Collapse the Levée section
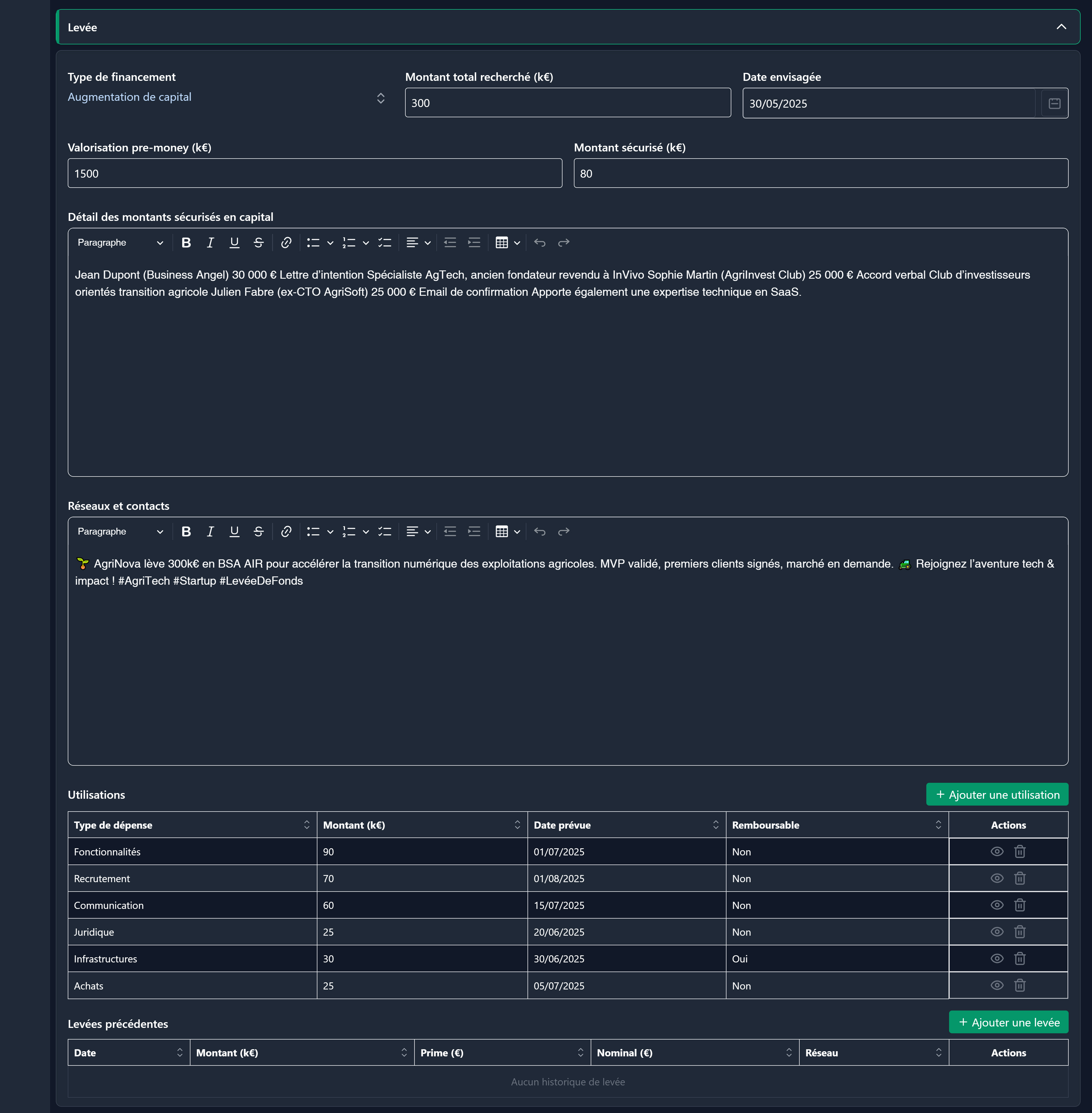This screenshot has width=1092, height=1113. point(1061,27)
